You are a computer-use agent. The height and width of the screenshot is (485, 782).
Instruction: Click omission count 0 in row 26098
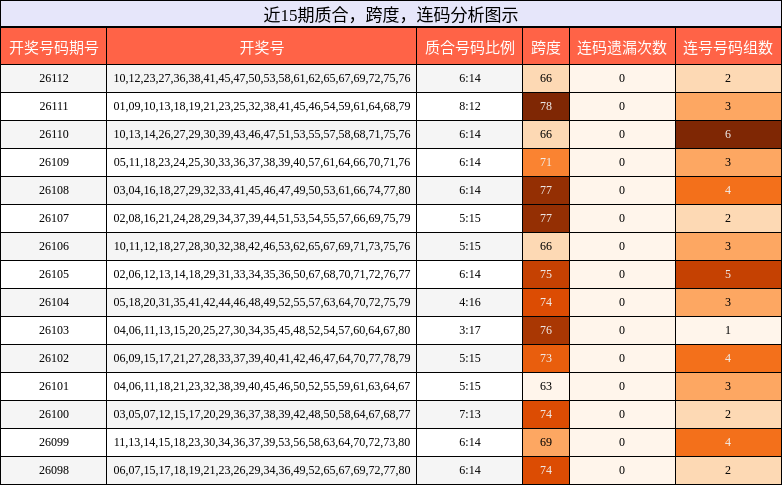(x=622, y=470)
